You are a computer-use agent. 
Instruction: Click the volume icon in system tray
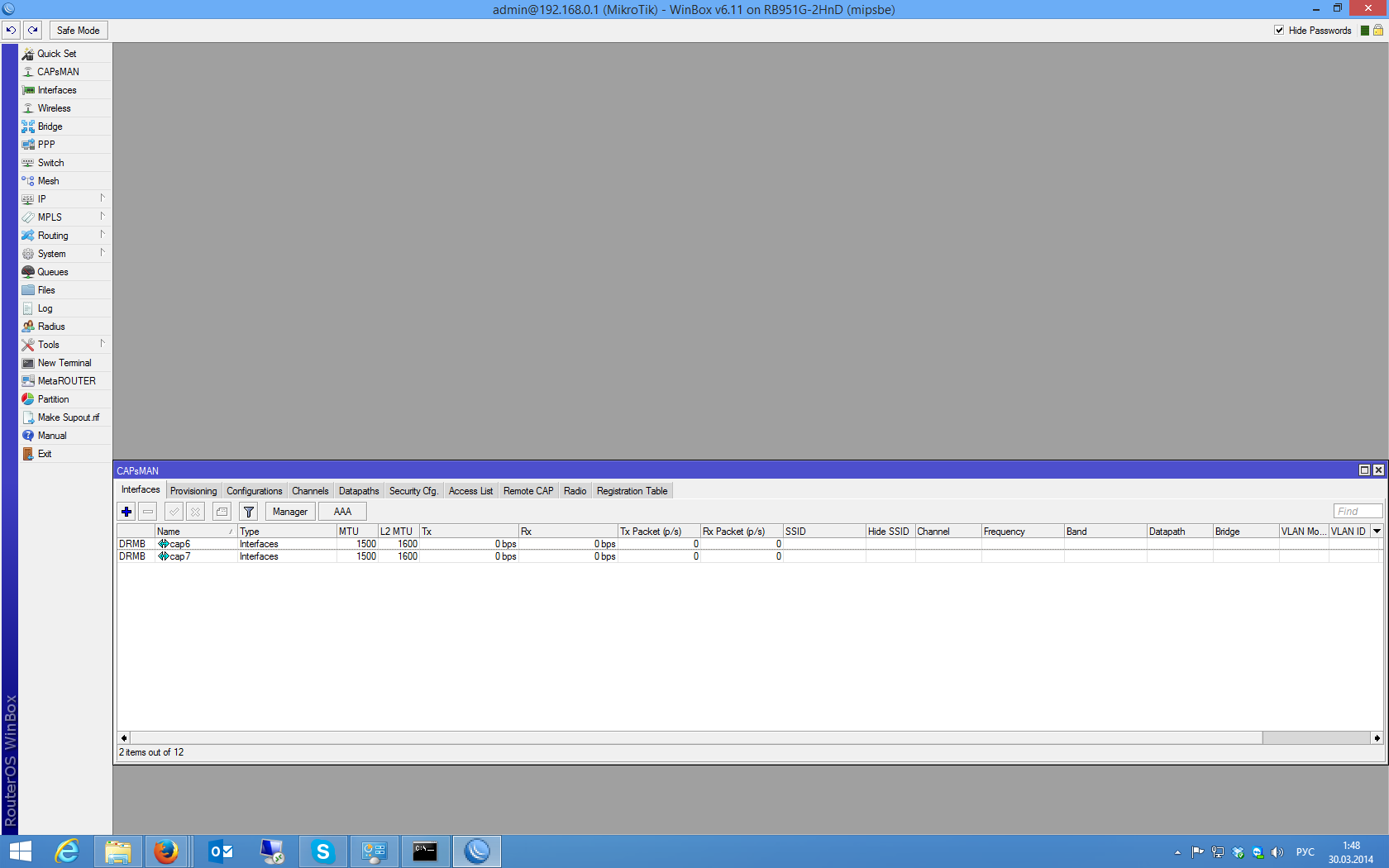(x=1277, y=852)
